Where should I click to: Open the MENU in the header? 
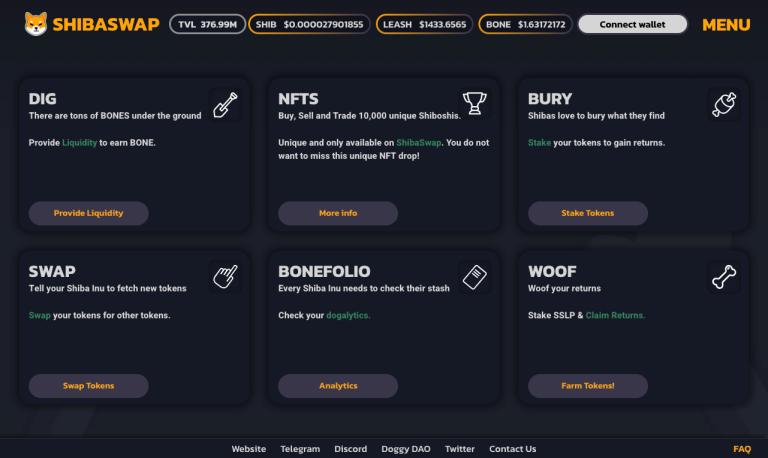pyautogui.click(x=726, y=24)
